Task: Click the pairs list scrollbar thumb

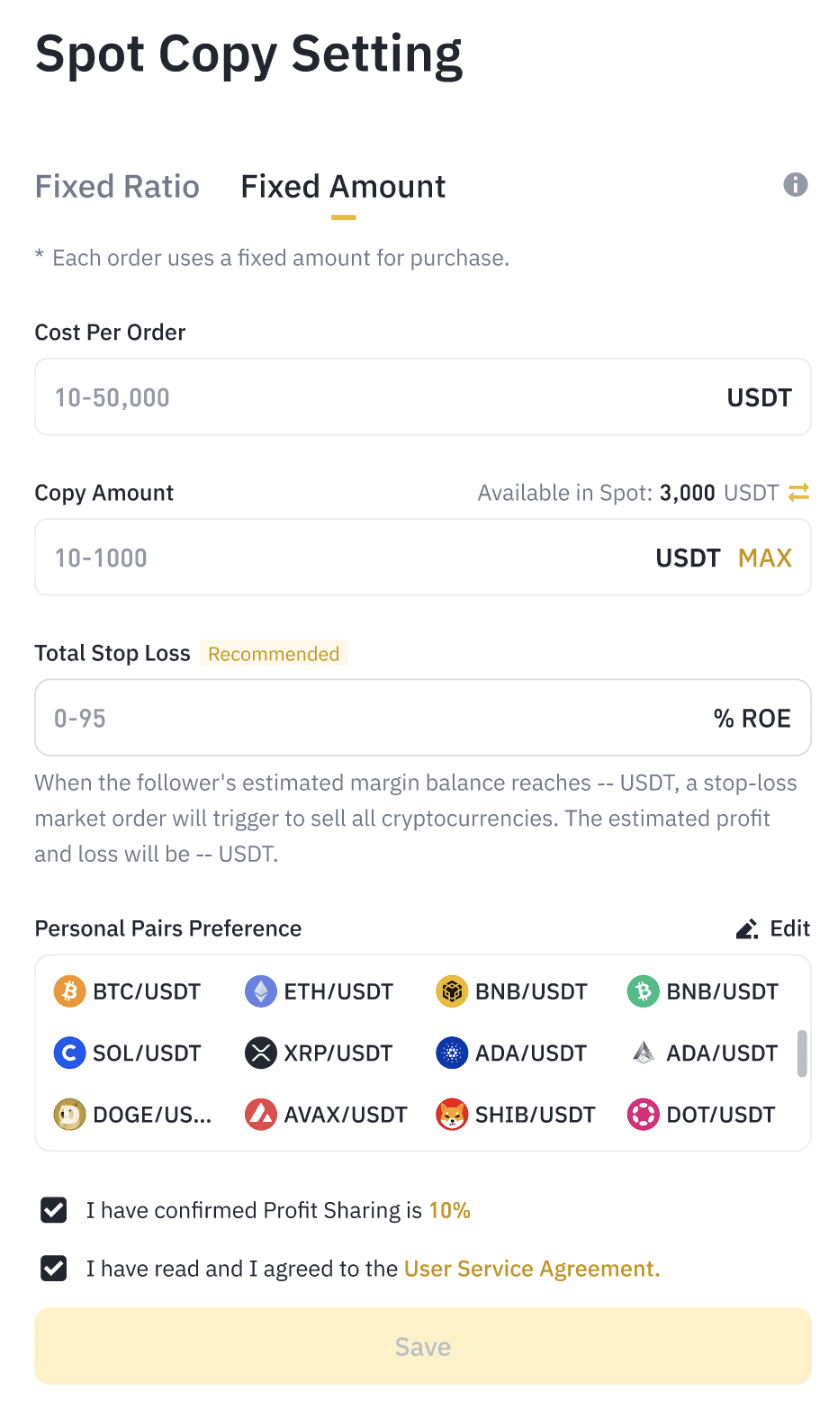Action: point(801,1054)
